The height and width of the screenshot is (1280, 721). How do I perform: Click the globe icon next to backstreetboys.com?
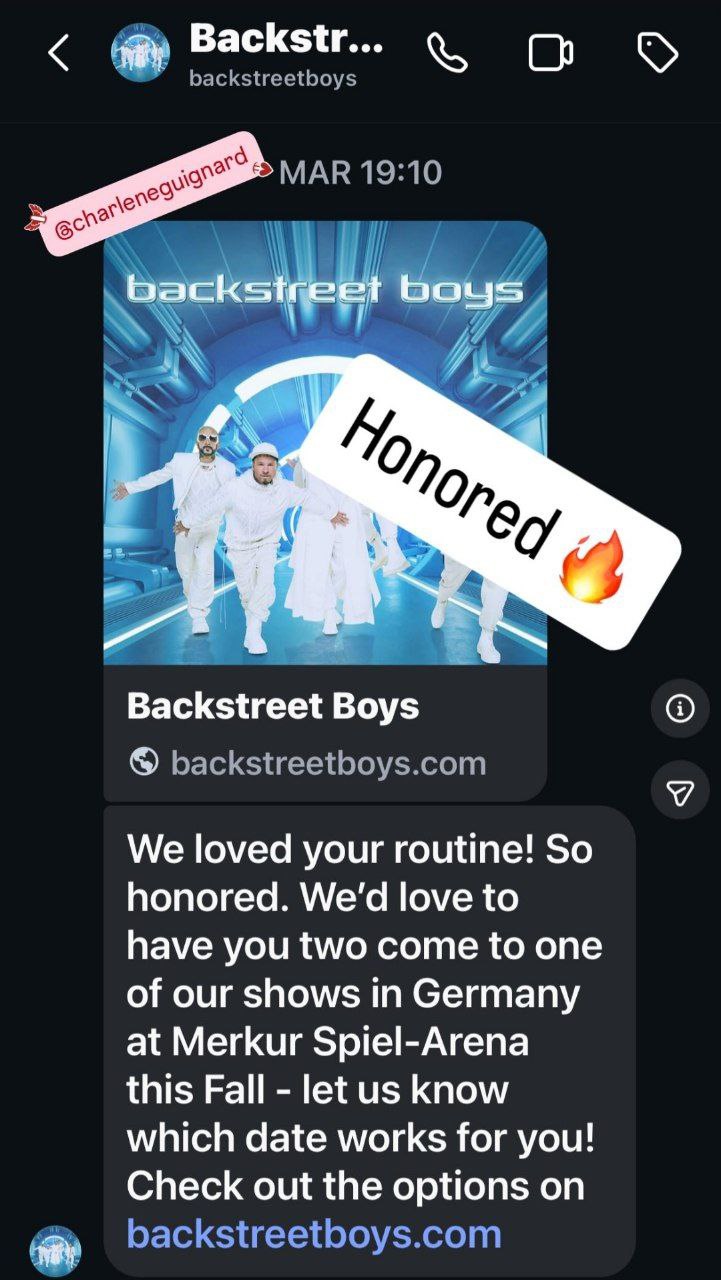coord(144,763)
